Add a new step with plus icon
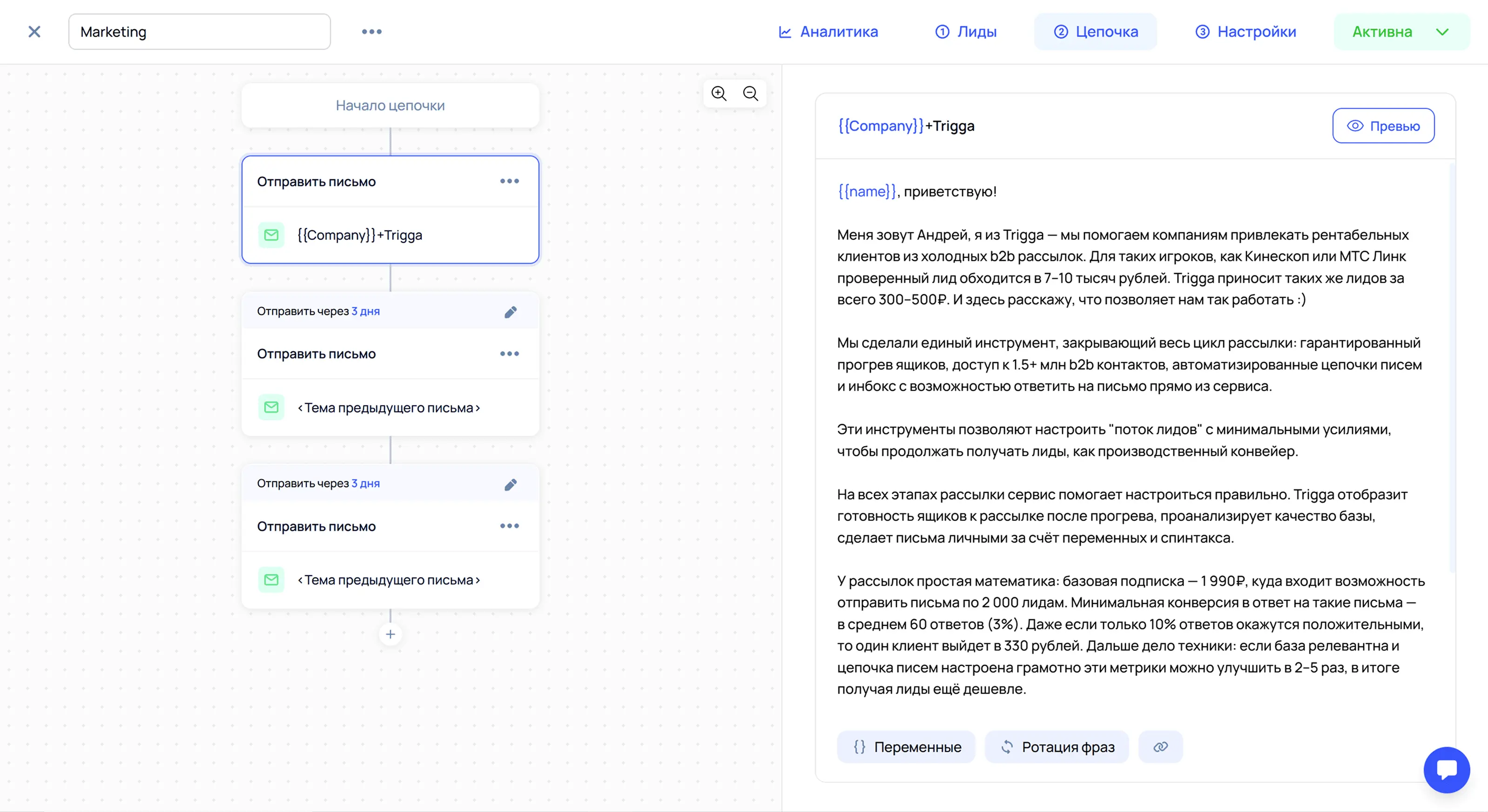The image size is (1488, 812). coord(391,634)
